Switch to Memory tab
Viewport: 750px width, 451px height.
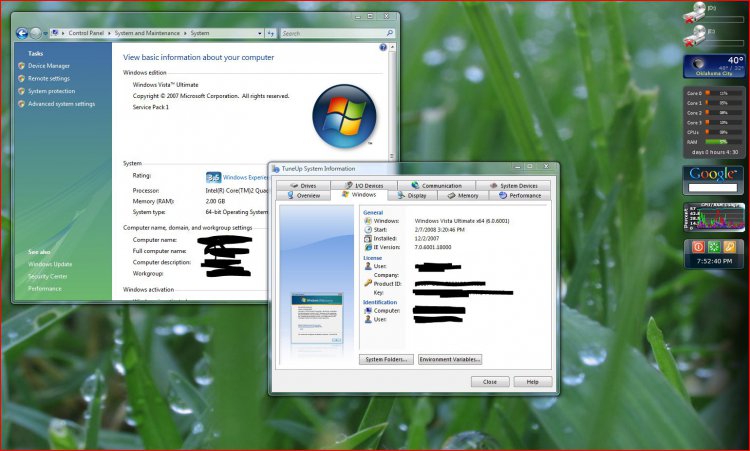click(x=463, y=196)
